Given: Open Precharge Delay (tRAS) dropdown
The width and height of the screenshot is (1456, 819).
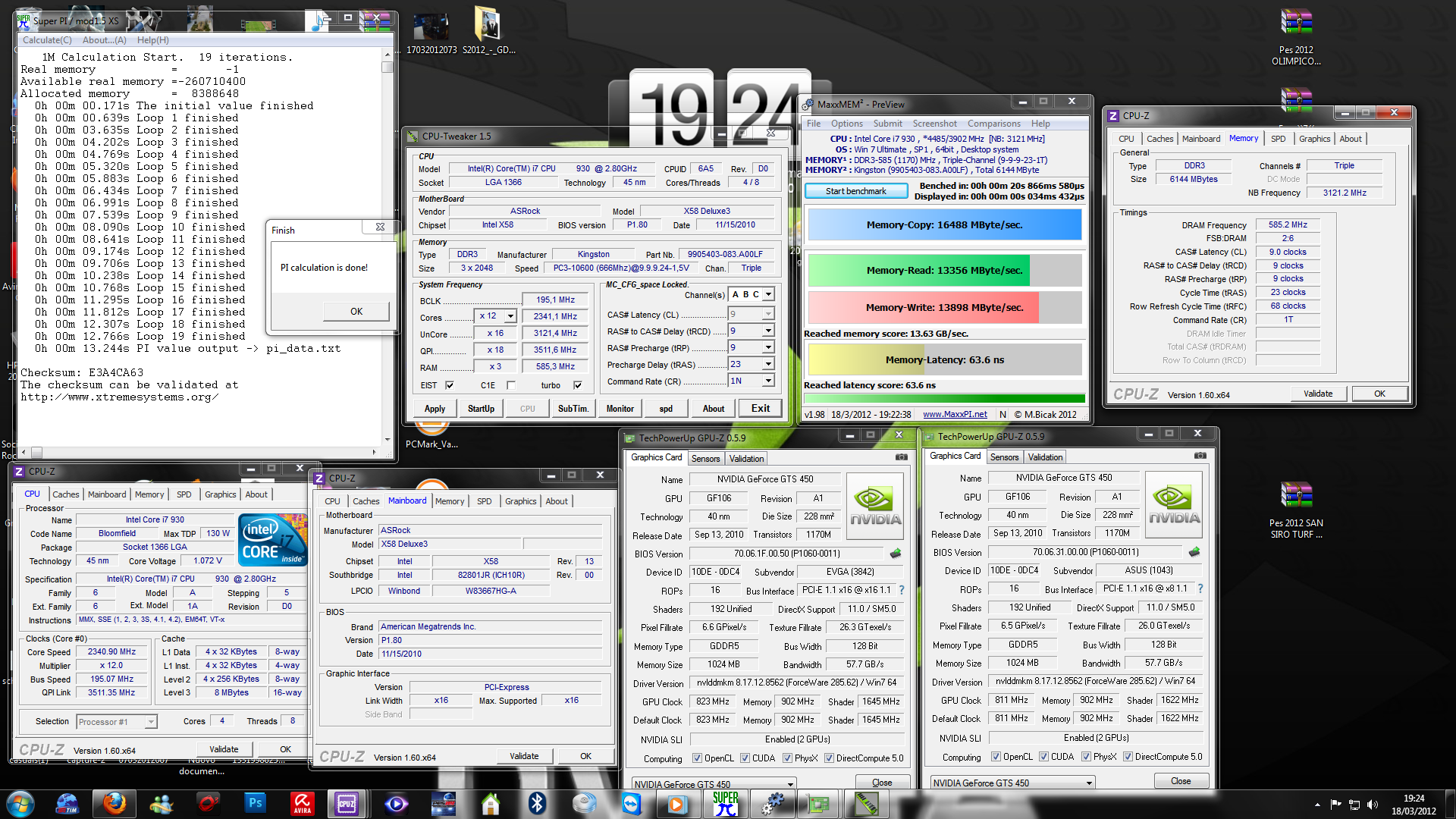Looking at the screenshot, I should click(x=768, y=364).
